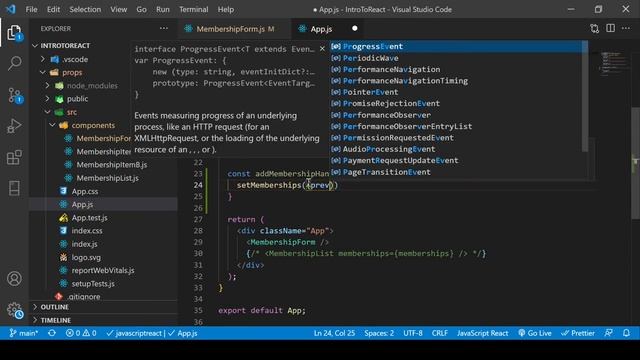Open the Edit menu
Image resolution: width=640 pixels, height=360 pixels.
click(x=53, y=9)
